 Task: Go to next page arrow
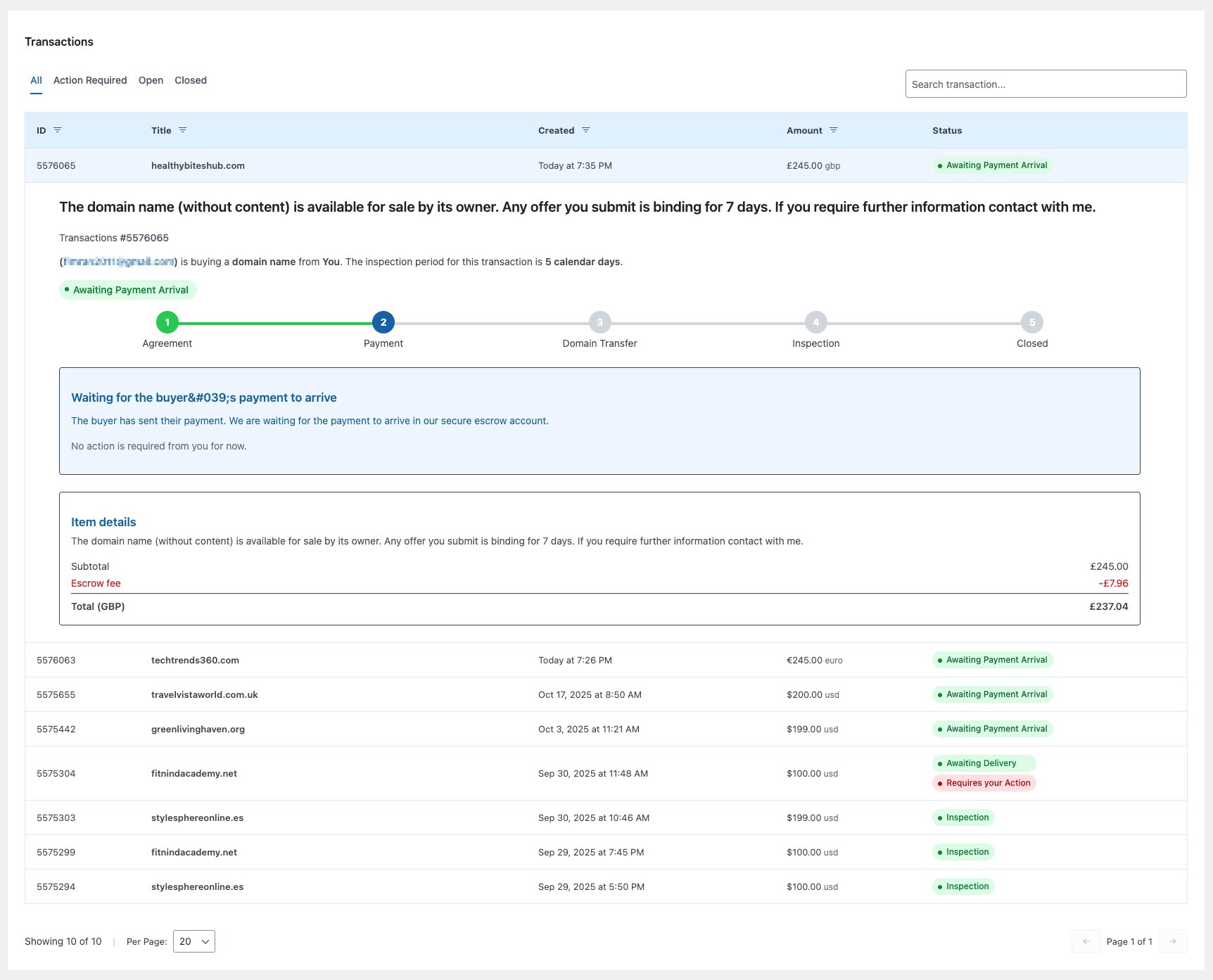click(1172, 941)
